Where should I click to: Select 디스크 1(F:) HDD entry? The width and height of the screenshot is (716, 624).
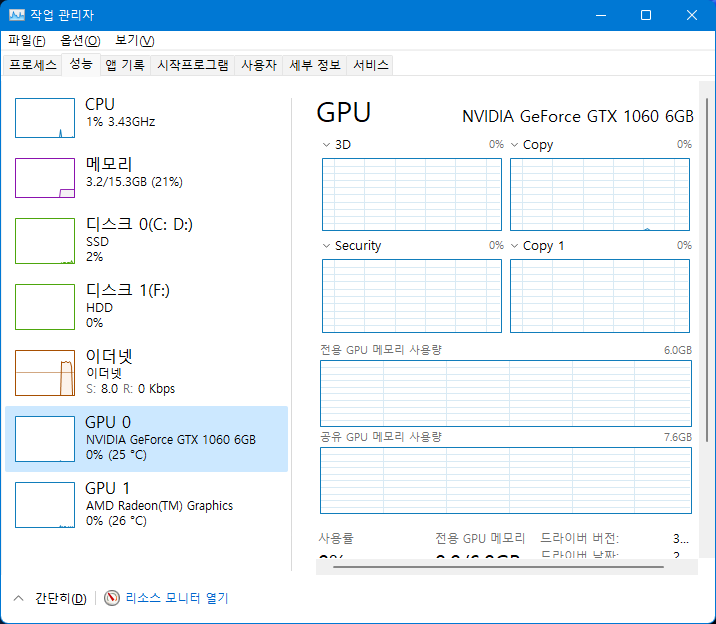coord(146,307)
